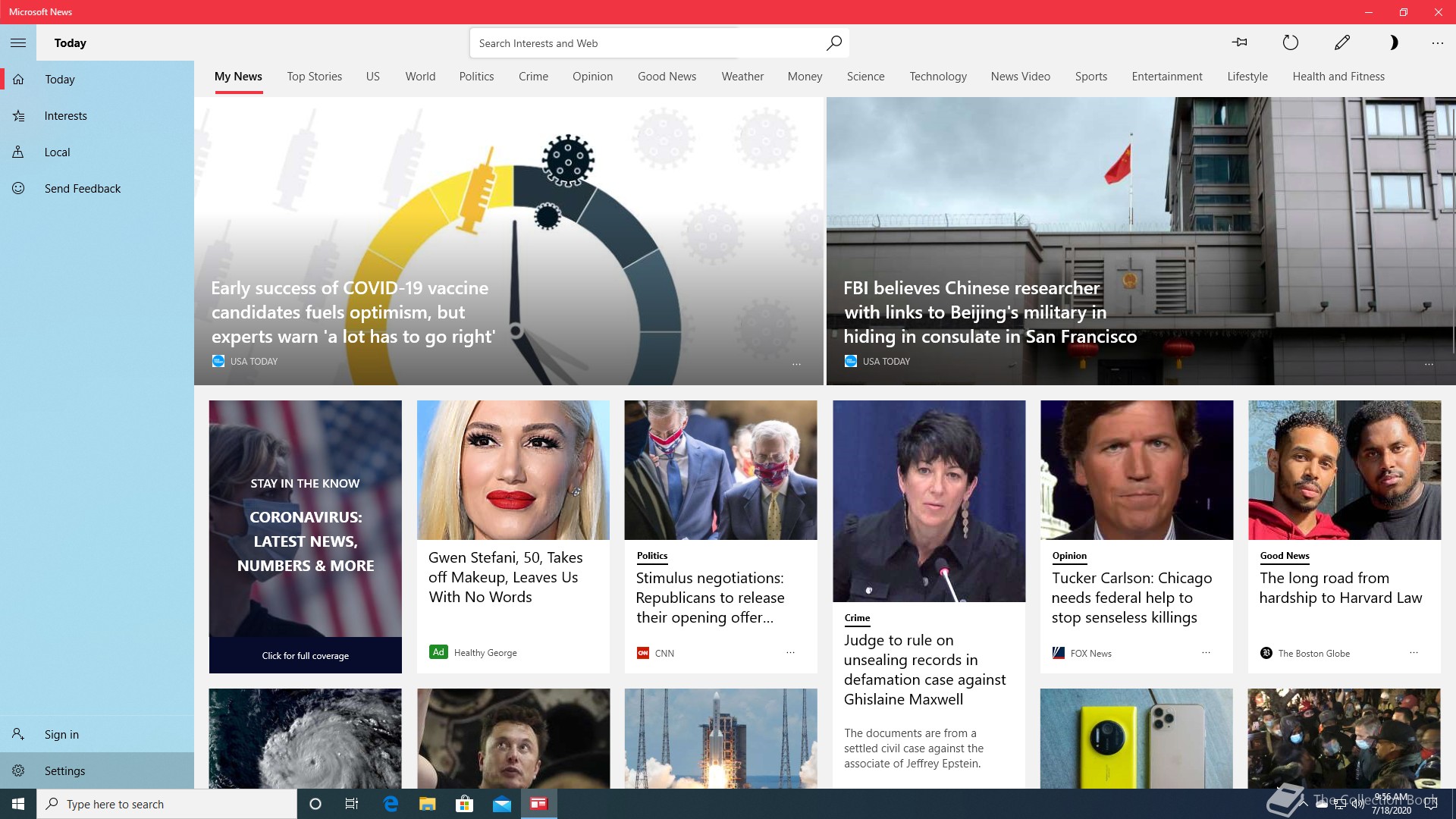Screen dimensions: 1456x819
Task: Click the Crime category label on the Maxwell card
Action: click(x=857, y=618)
